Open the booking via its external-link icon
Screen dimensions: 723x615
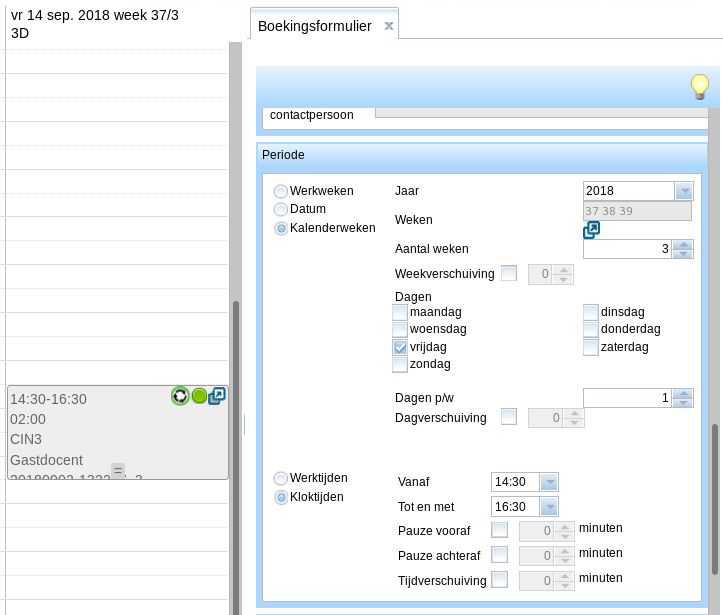click(x=217, y=396)
